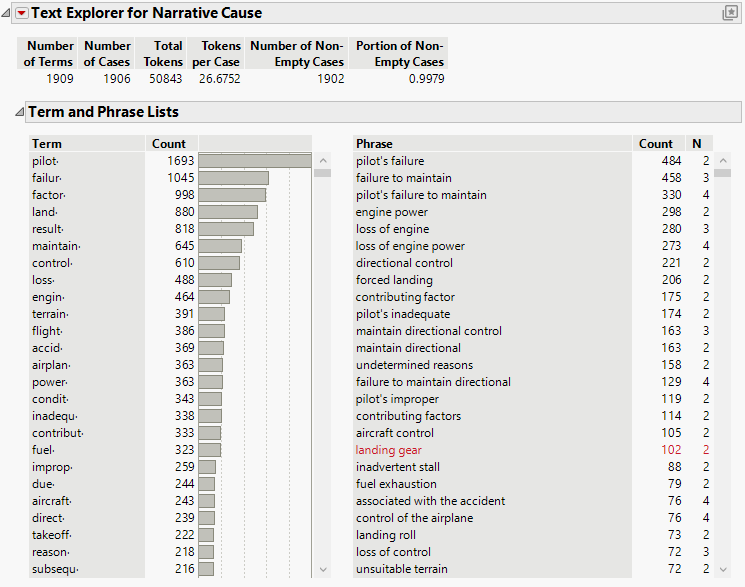This screenshot has height=587, width=745.
Task: Select the highlighted "landing gear" phrase
Action: (x=389, y=450)
